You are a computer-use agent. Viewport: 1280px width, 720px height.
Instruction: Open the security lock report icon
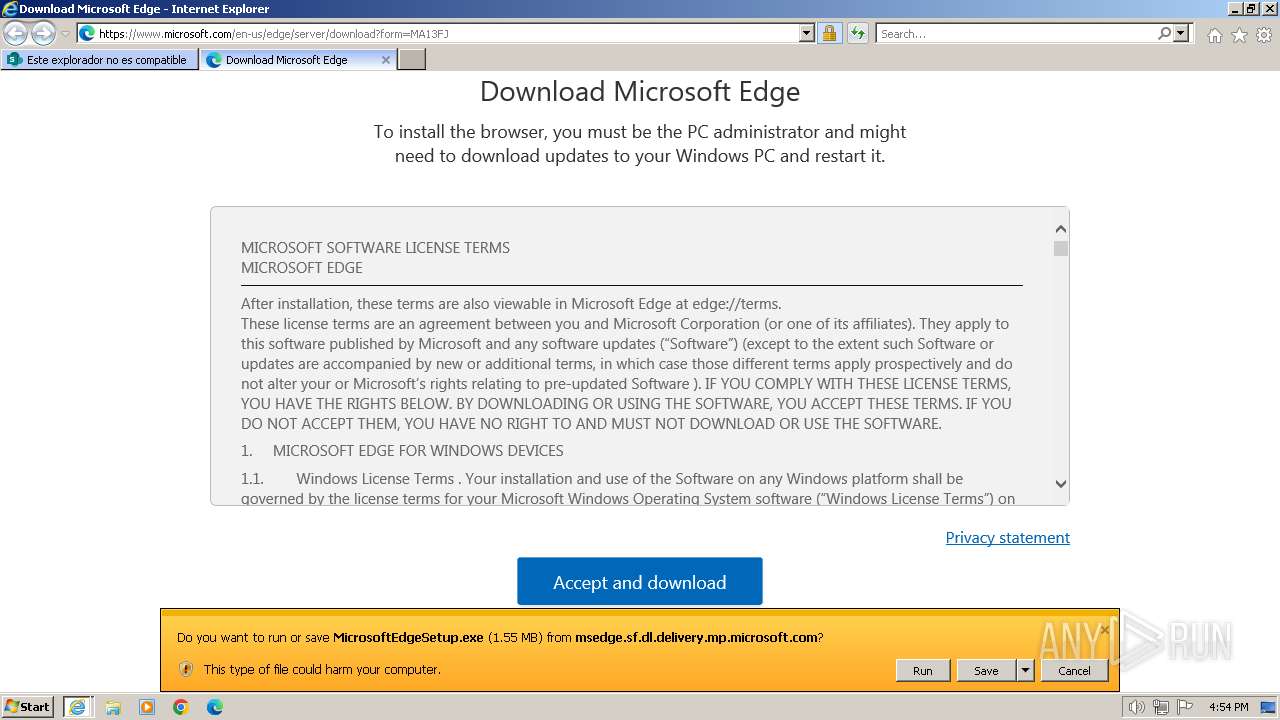tap(829, 33)
